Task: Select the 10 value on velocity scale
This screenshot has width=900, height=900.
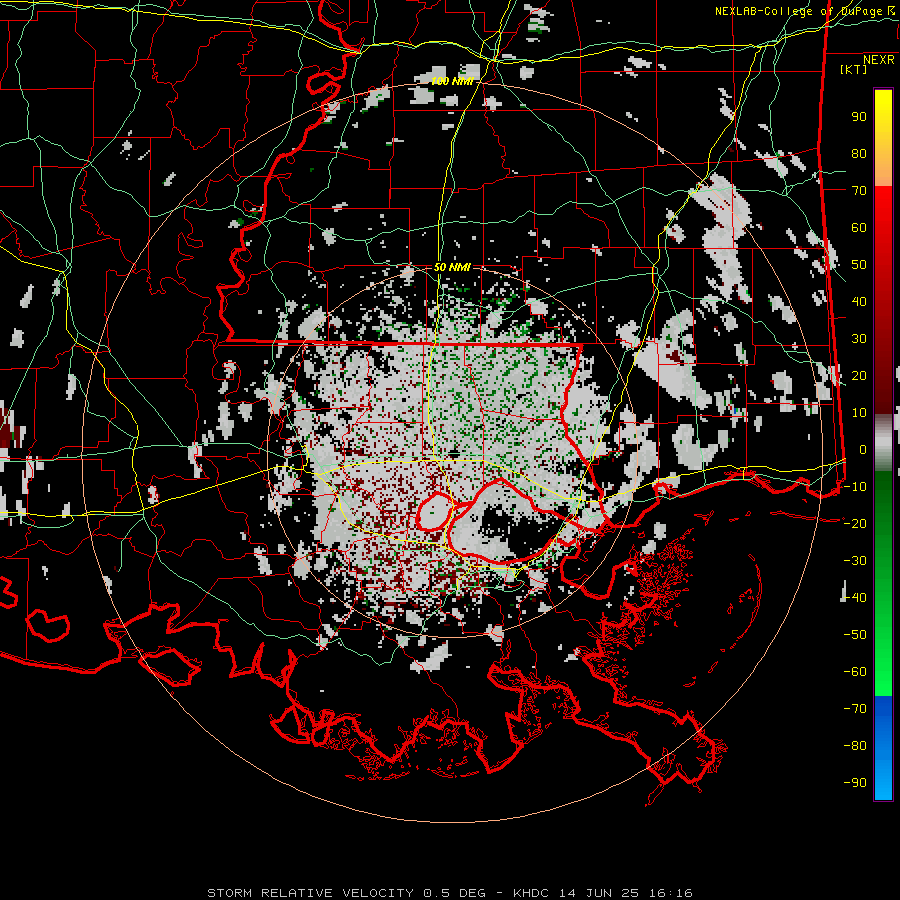Action: click(x=859, y=413)
